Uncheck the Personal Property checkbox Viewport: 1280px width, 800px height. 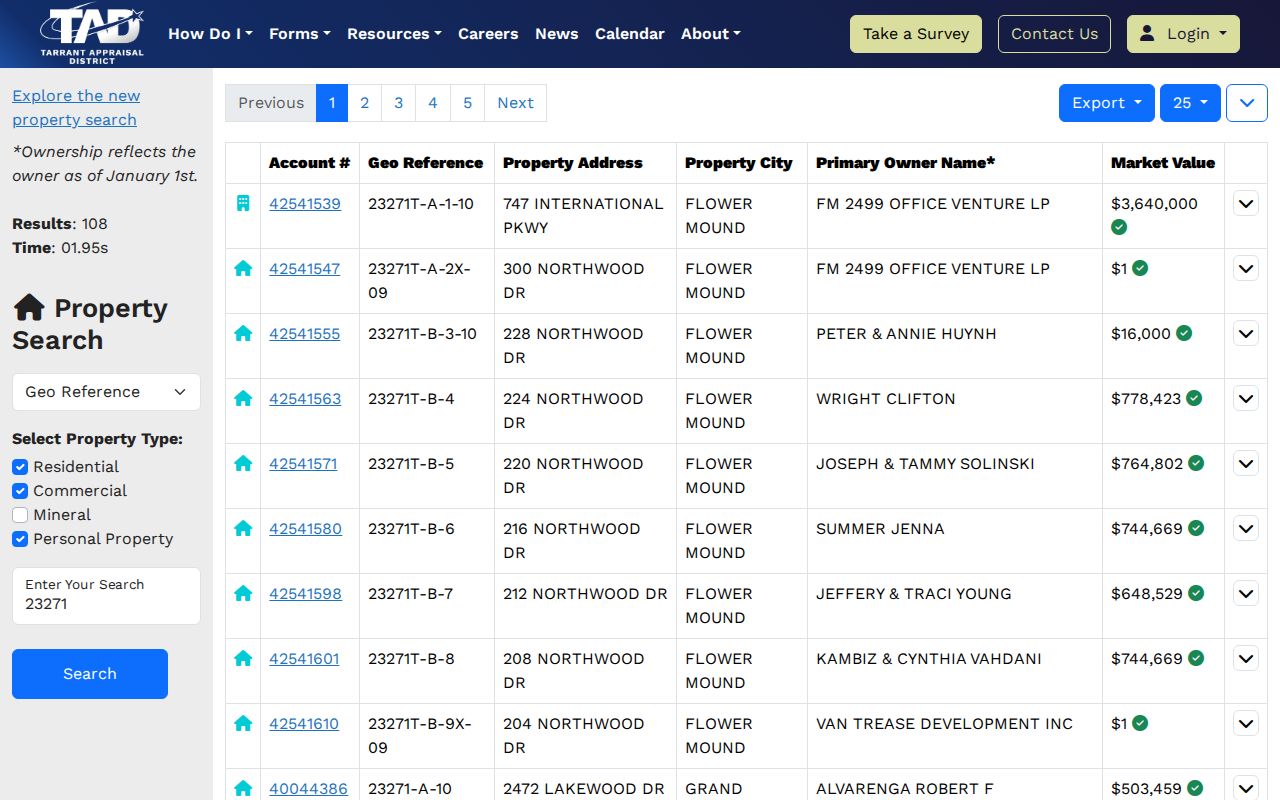(20, 539)
